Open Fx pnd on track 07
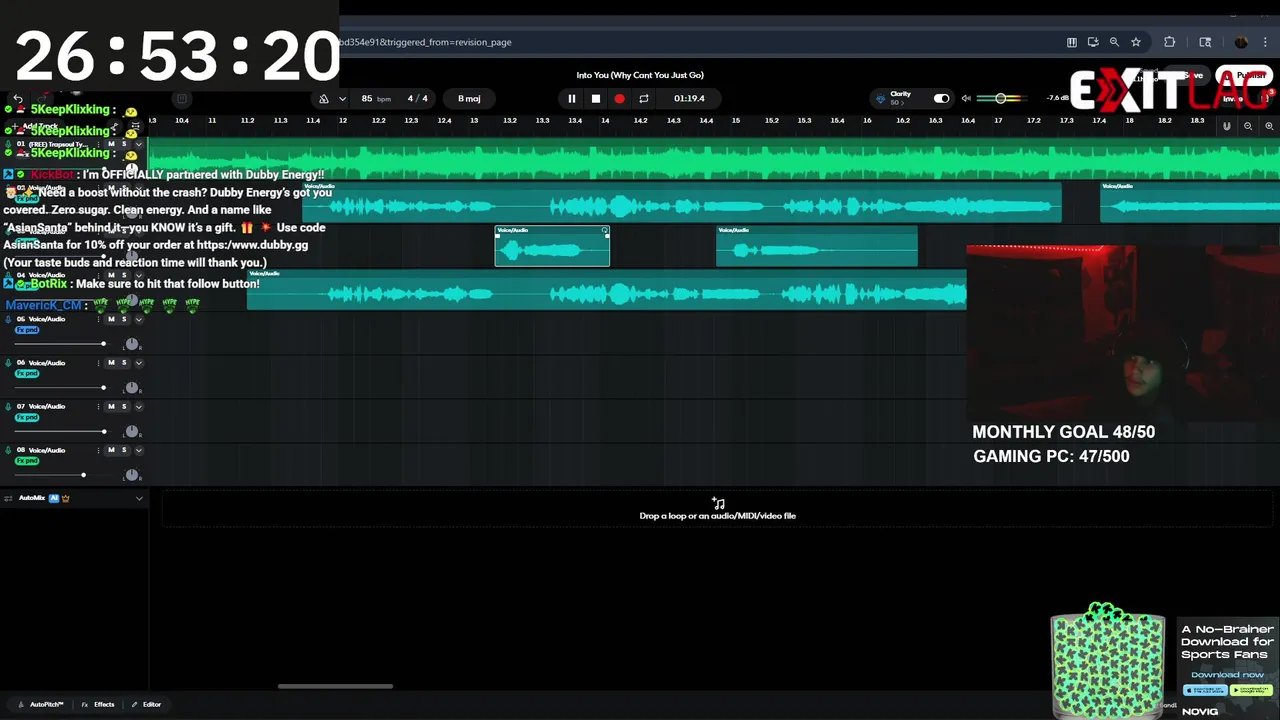 pyautogui.click(x=27, y=417)
